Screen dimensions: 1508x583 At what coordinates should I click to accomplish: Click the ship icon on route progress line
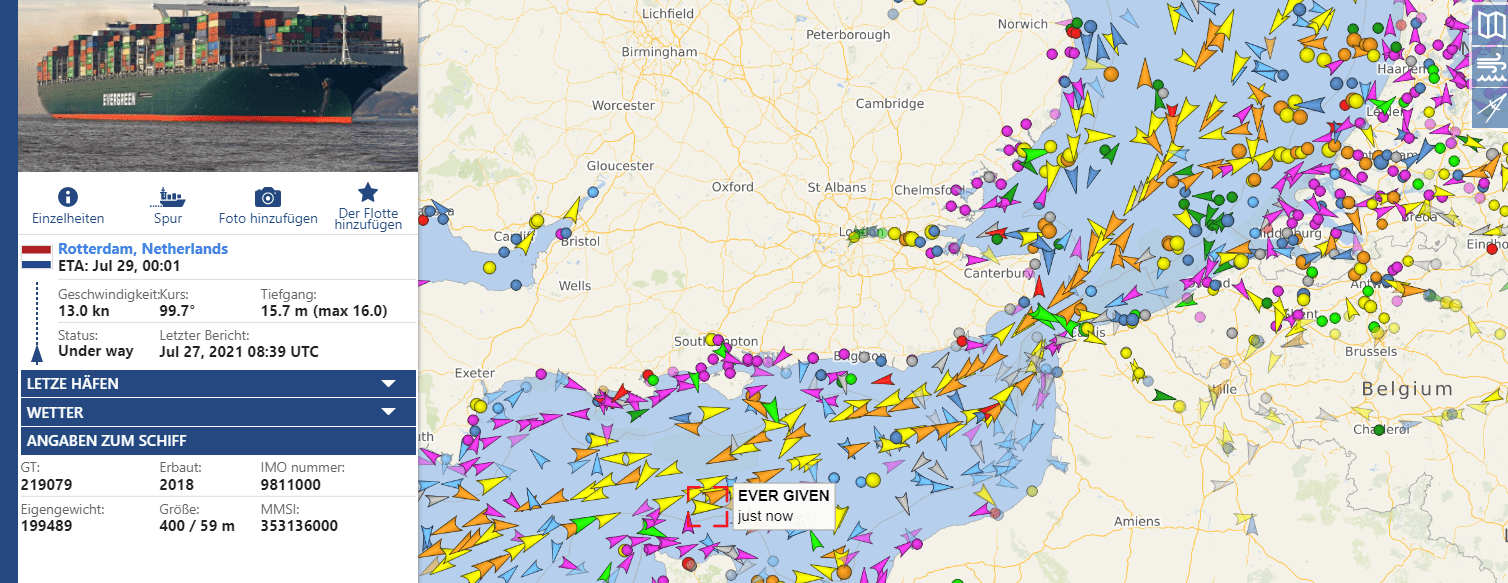tap(37, 352)
